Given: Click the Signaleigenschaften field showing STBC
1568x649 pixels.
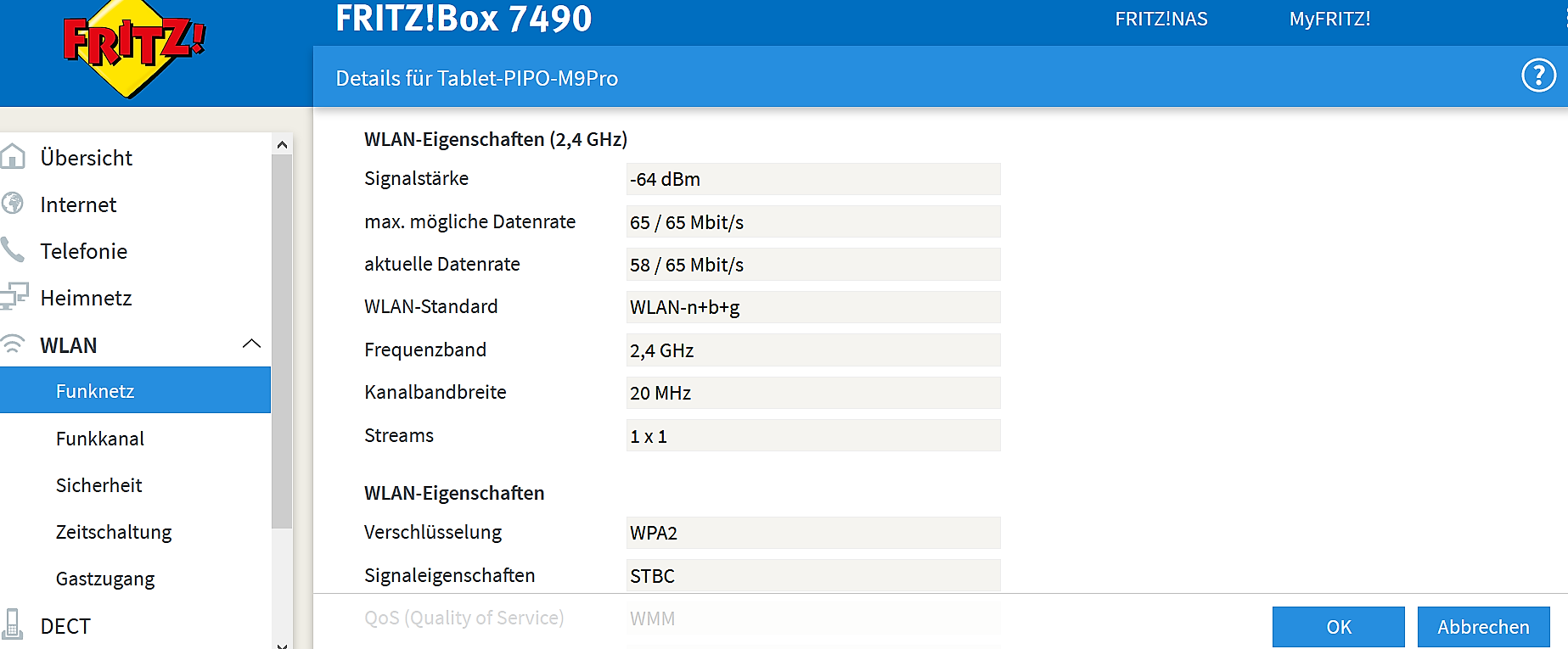Looking at the screenshot, I should coord(813,575).
